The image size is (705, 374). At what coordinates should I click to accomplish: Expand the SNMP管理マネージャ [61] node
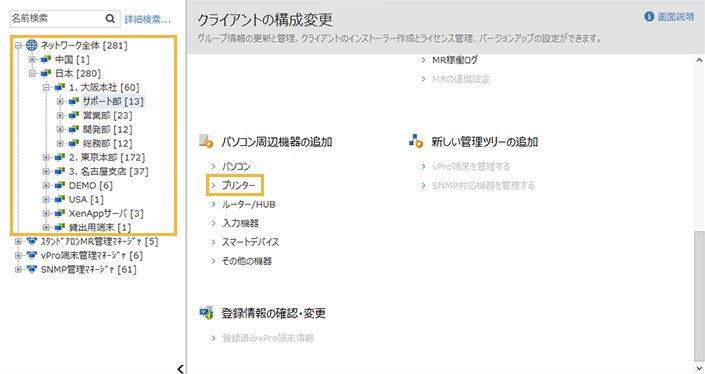click(x=18, y=269)
